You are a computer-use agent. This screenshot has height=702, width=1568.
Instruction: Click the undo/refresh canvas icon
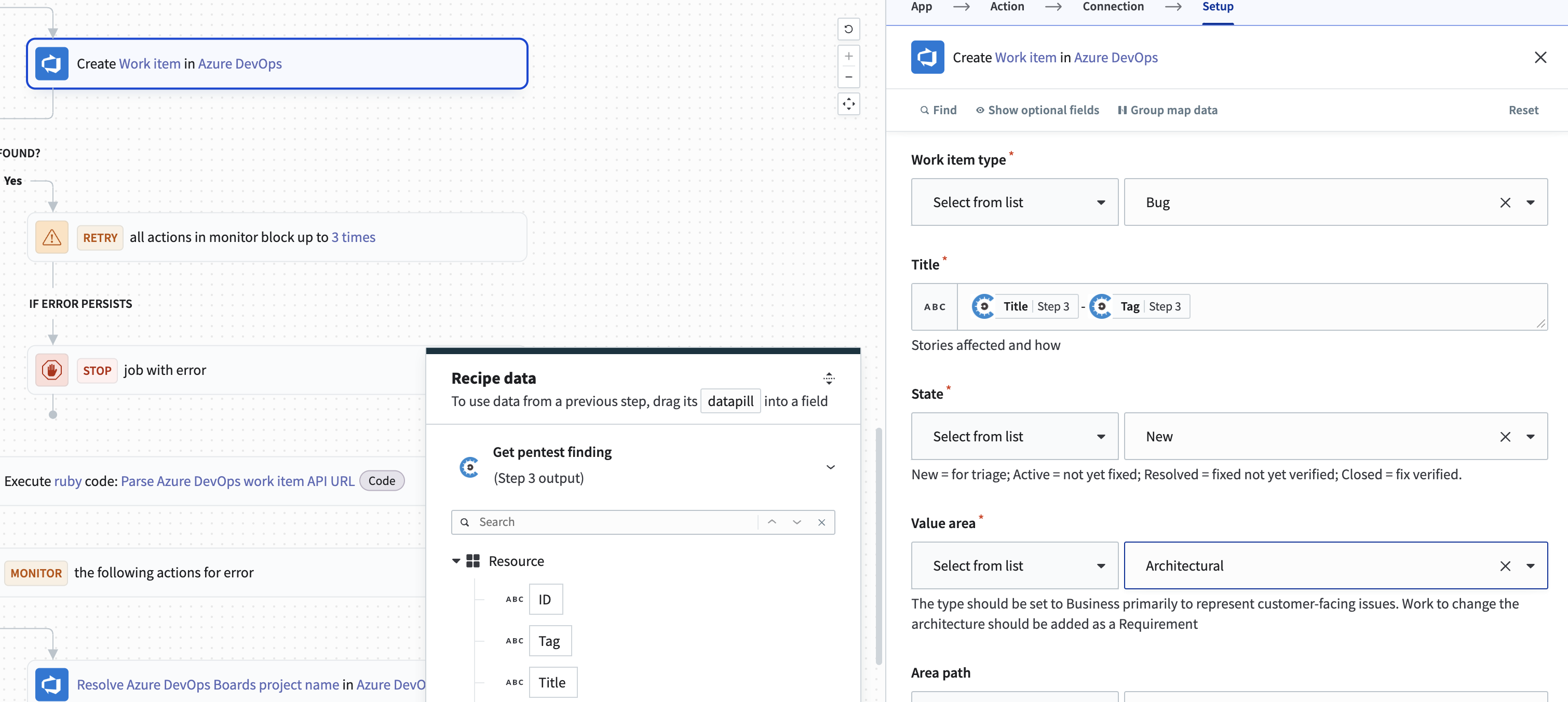[x=848, y=29]
